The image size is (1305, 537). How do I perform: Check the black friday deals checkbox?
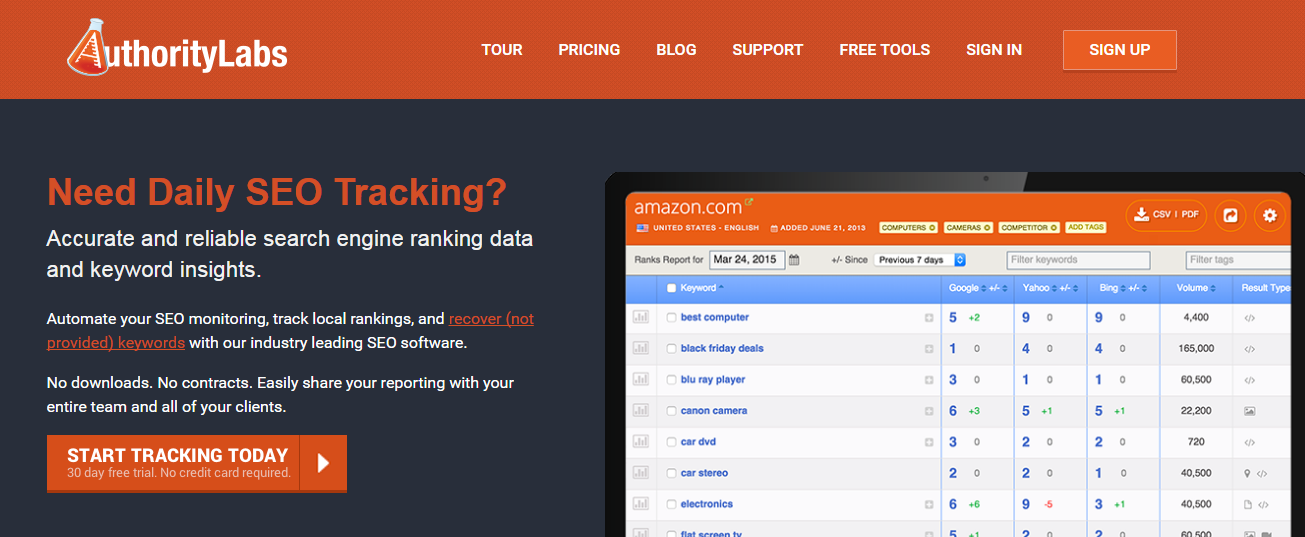click(x=672, y=349)
